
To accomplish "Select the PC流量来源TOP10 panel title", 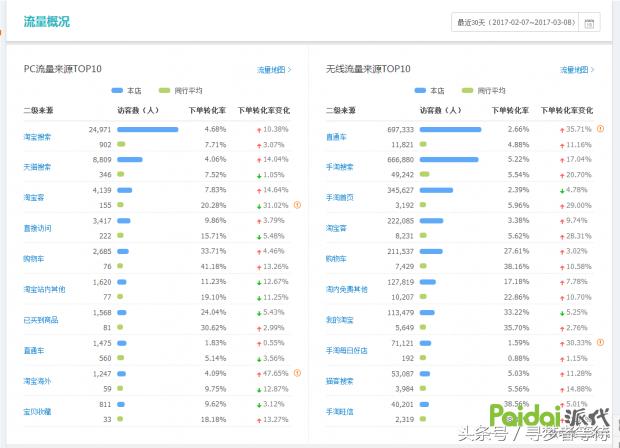I will pyautogui.click(x=62, y=69).
